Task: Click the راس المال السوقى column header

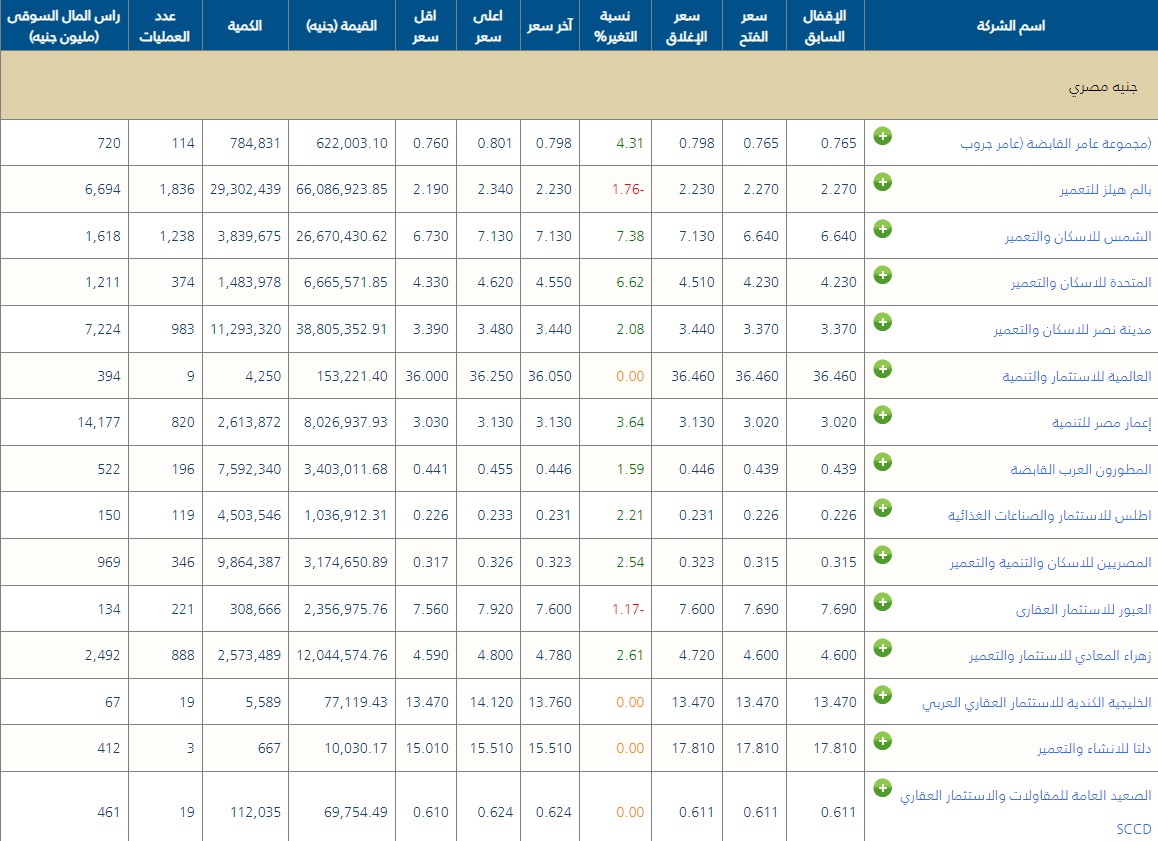Action: point(64,26)
